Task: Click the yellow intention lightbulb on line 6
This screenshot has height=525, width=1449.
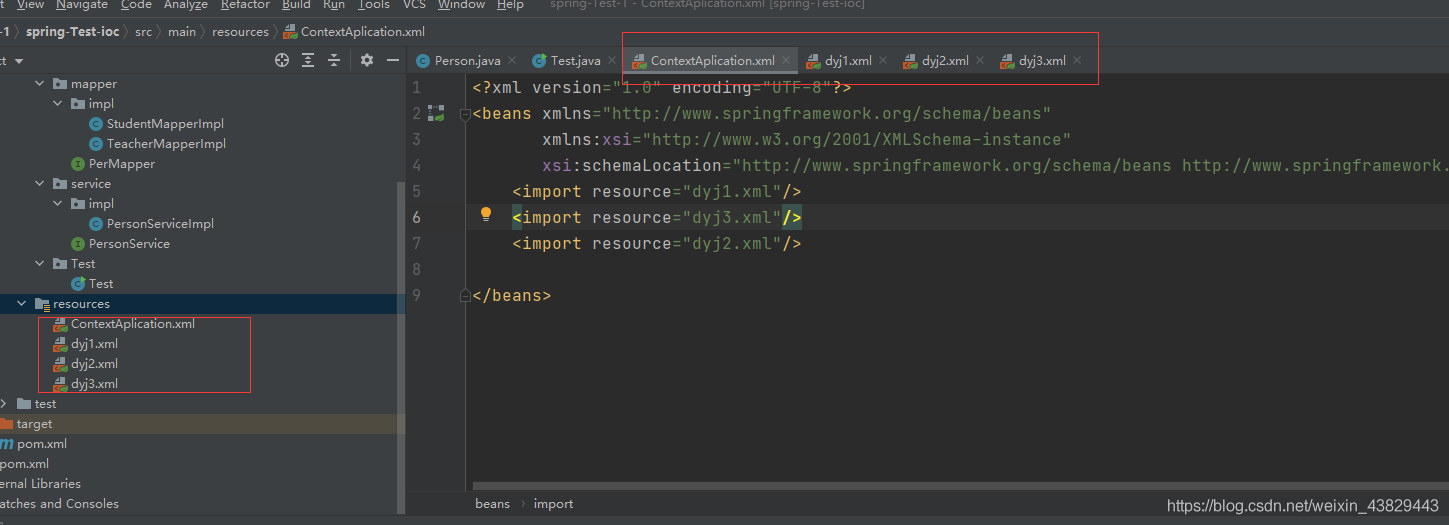Action: (486, 214)
